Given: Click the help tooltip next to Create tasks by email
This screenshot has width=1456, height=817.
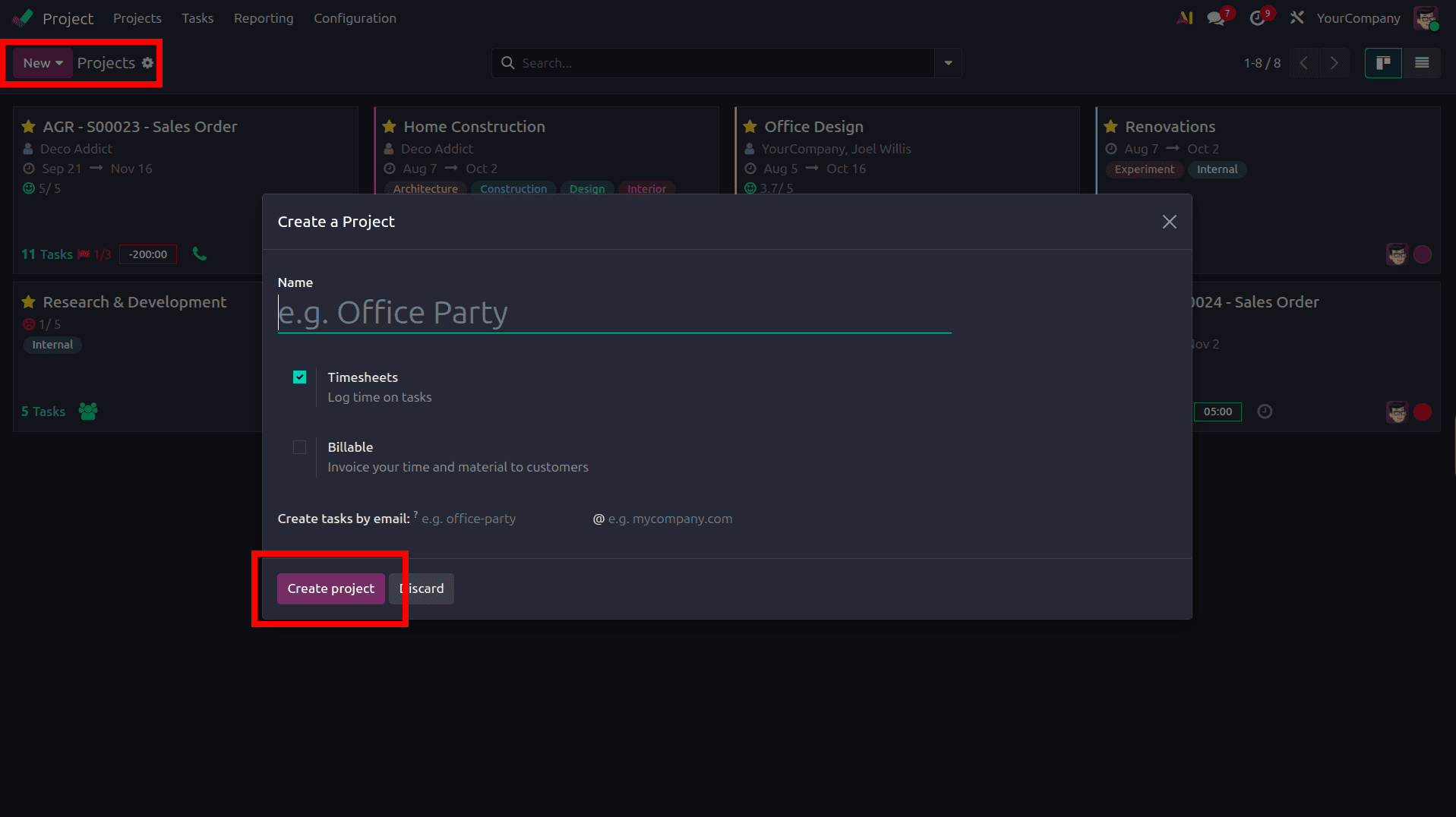Looking at the screenshot, I should point(415,514).
